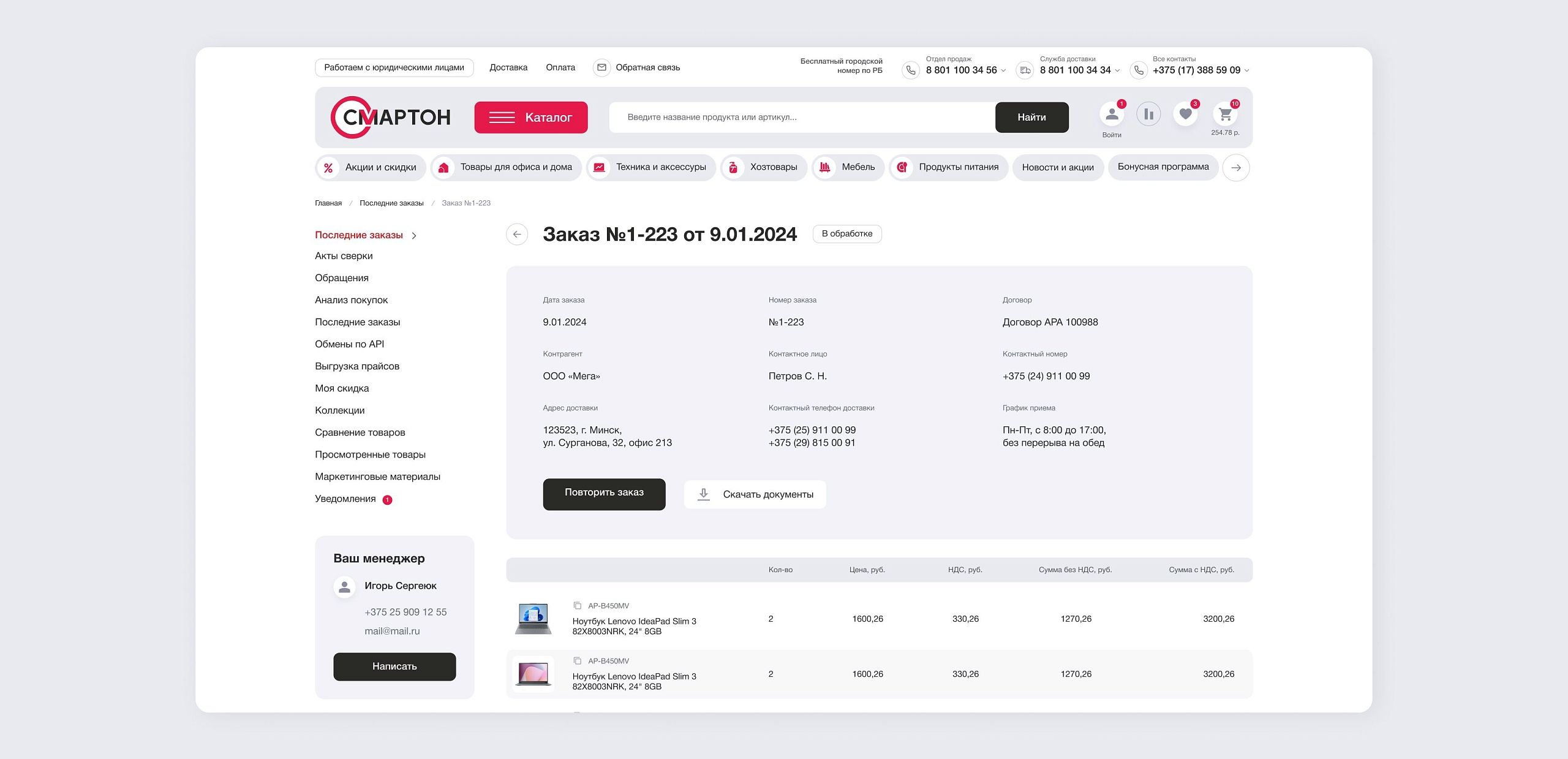Click the product search input field
The width and height of the screenshot is (1568, 759).
pos(801,117)
